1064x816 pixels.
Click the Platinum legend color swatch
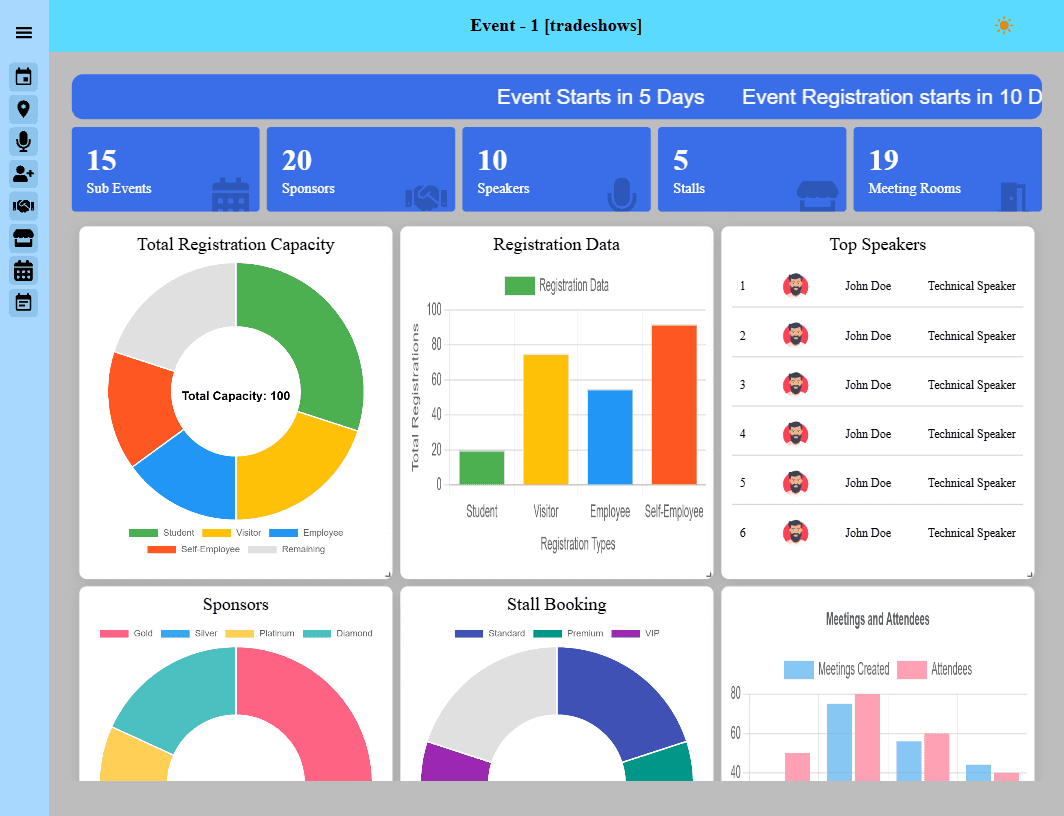(x=240, y=634)
